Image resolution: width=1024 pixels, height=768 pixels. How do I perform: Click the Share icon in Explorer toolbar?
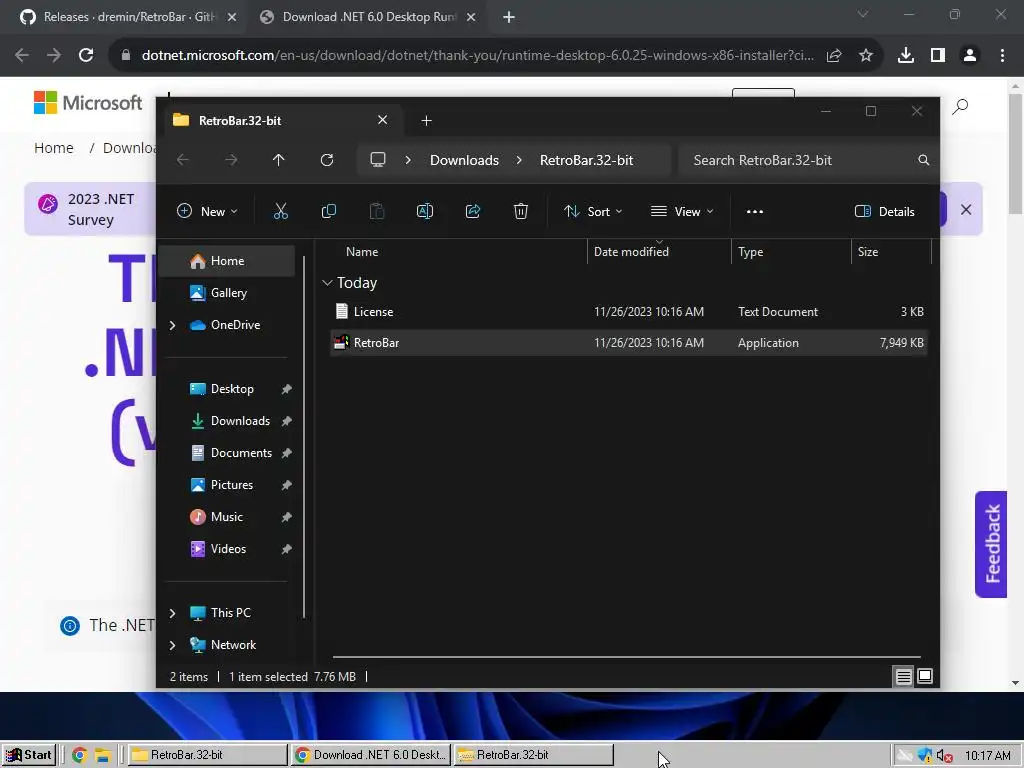[x=473, y=212]
